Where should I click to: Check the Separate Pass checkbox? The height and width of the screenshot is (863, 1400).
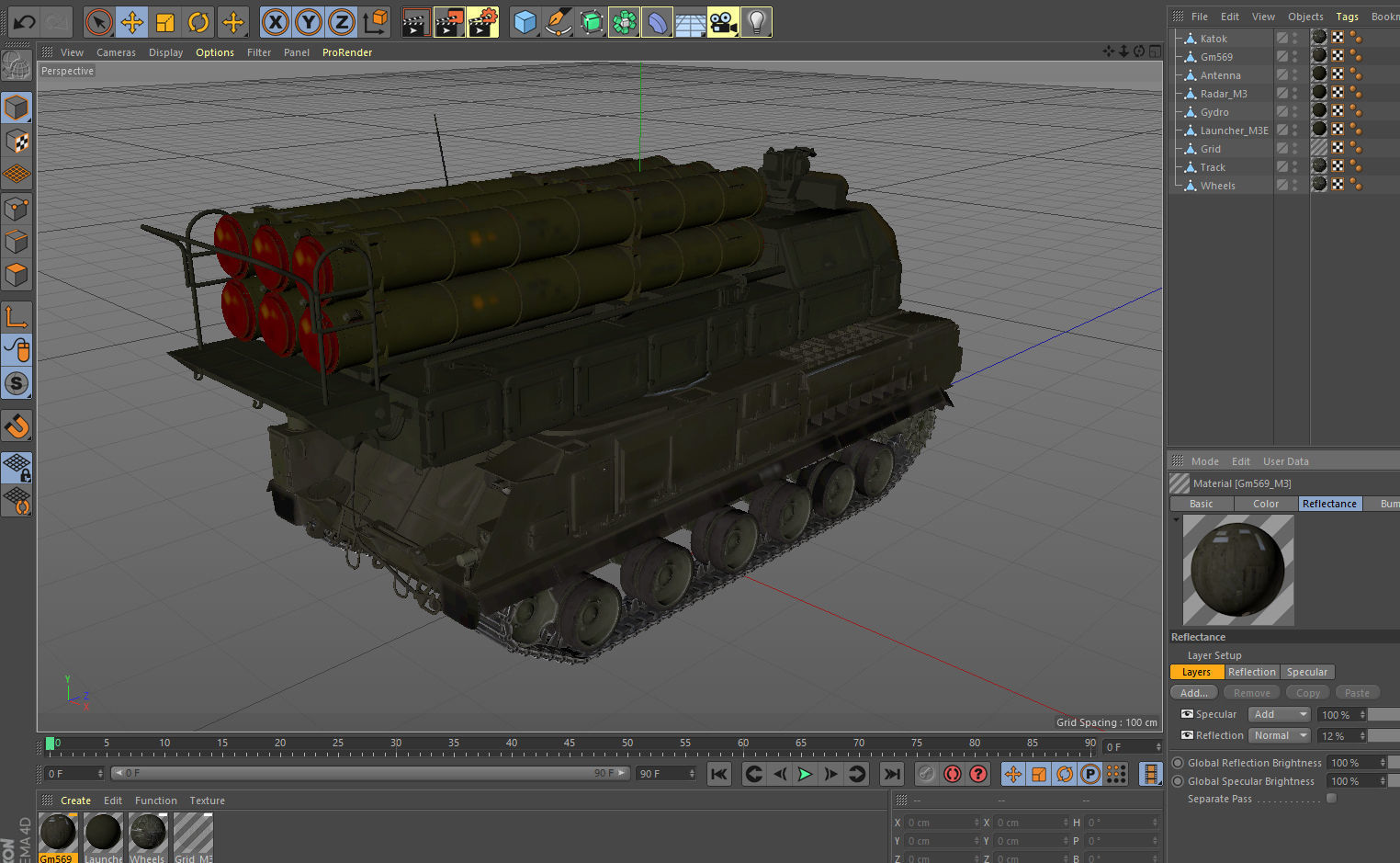coord(1331,799)
